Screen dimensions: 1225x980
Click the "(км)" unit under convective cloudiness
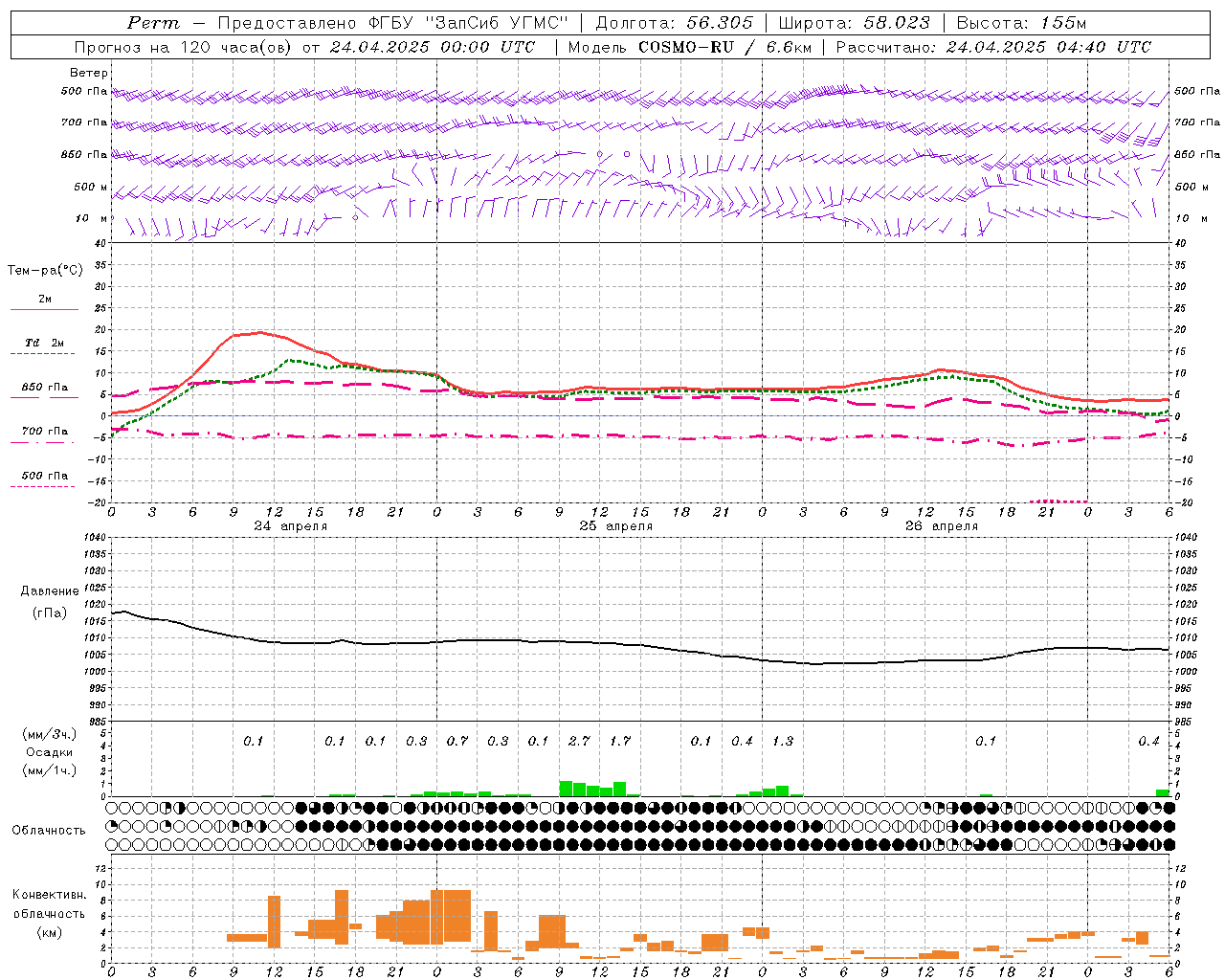coord(49,932)
